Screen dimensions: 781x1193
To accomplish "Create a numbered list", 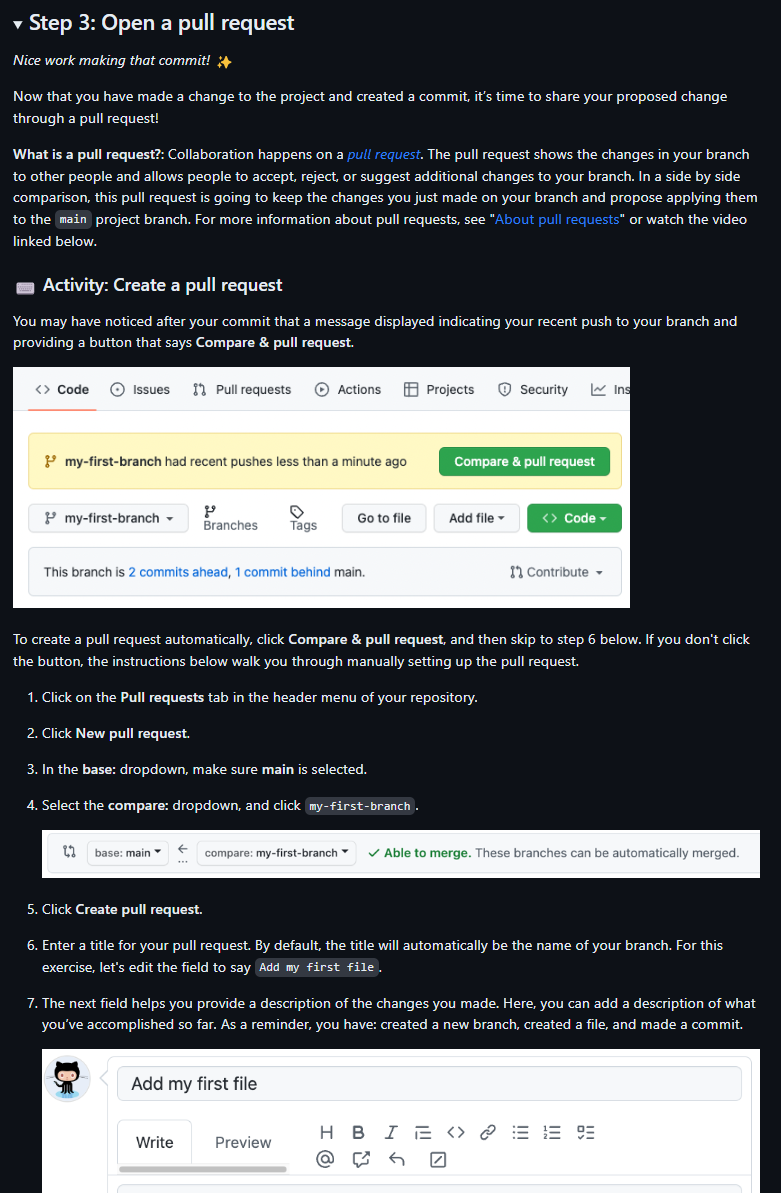I will coord(552,1131).
